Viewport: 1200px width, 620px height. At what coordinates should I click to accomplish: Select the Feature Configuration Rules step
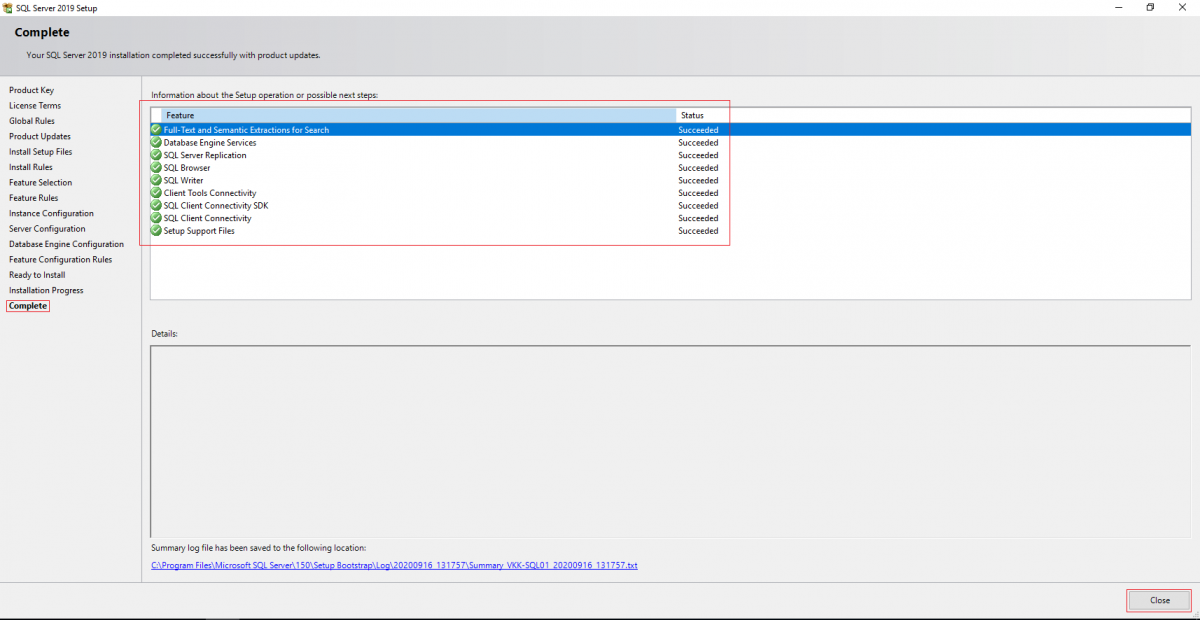61,259
